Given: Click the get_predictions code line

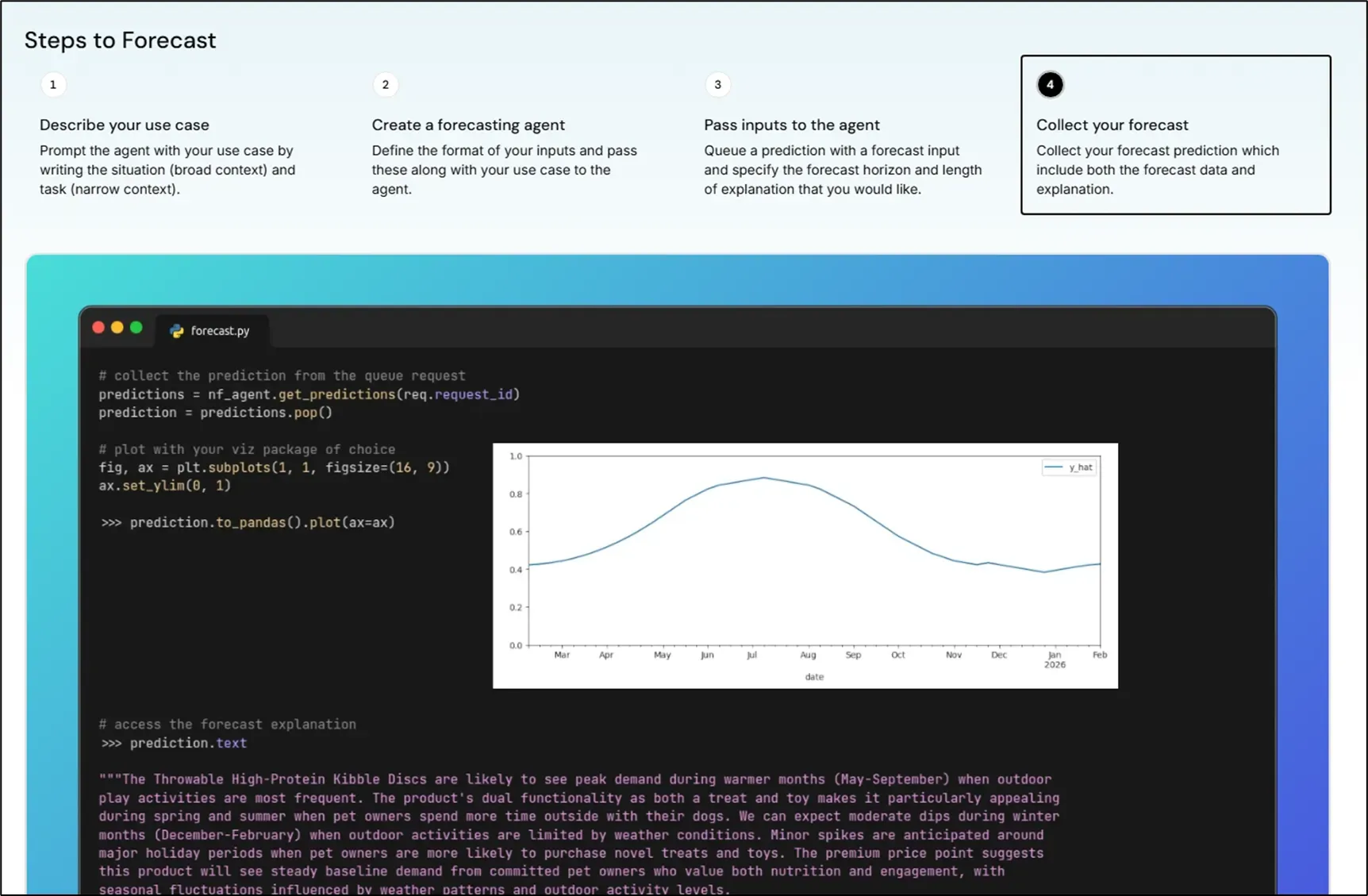Looking at the screenshot, I should (309, 394).
